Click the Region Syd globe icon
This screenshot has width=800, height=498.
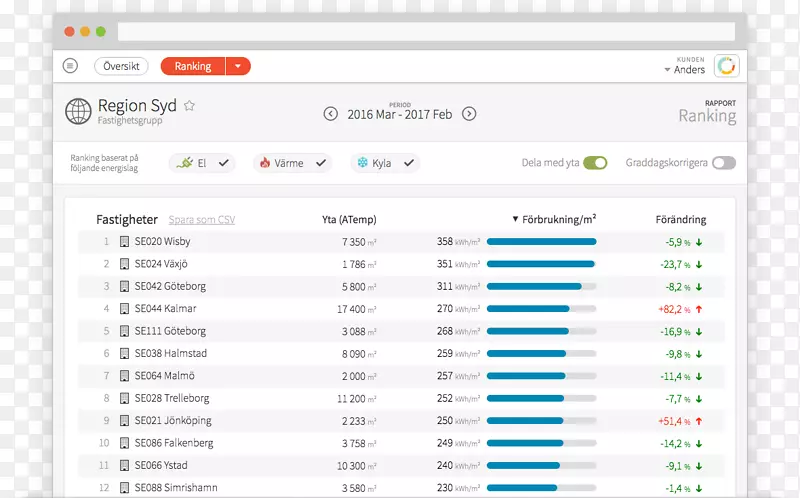point(78,111)
